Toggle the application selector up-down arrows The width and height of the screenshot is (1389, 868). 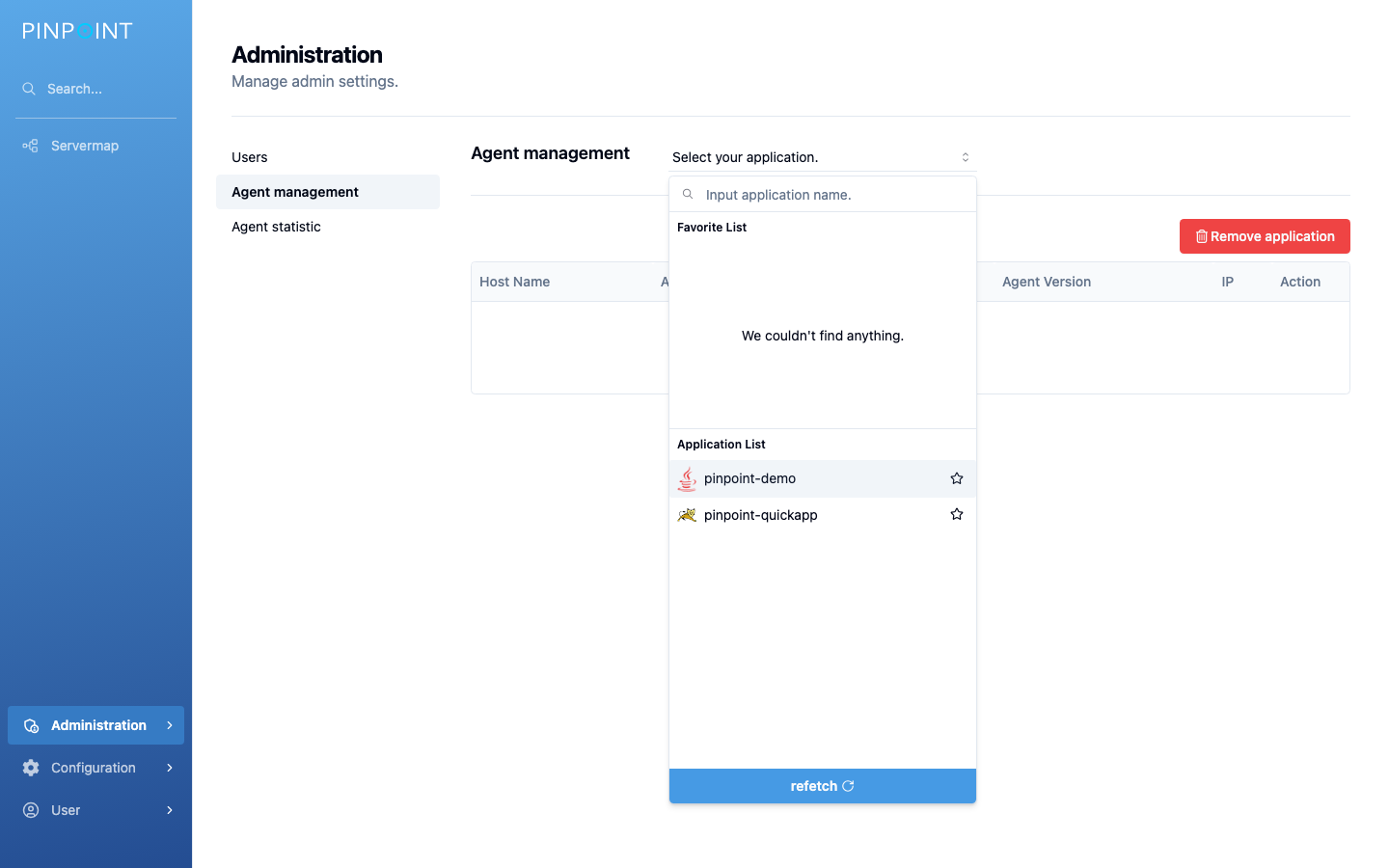click(965, 157)
